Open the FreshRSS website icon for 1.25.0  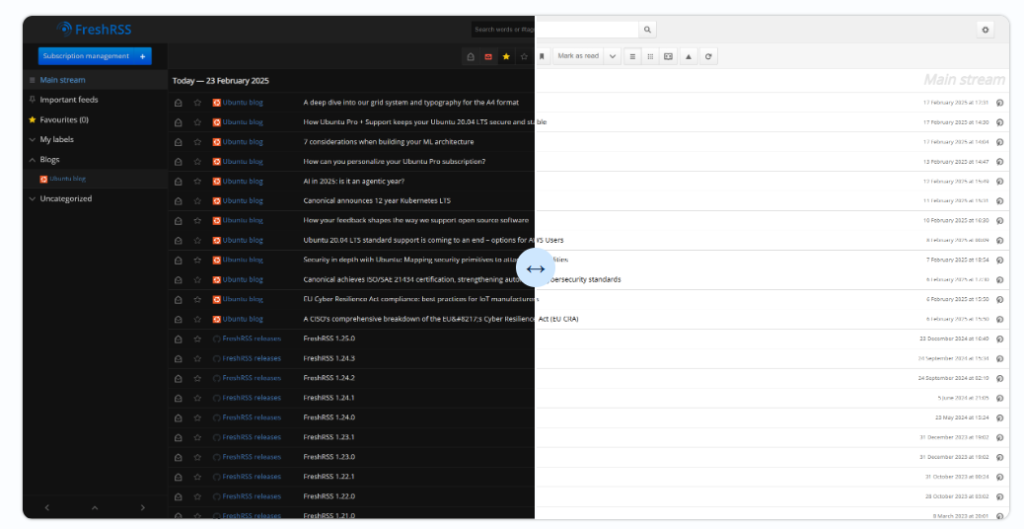(x=999, y=339)
